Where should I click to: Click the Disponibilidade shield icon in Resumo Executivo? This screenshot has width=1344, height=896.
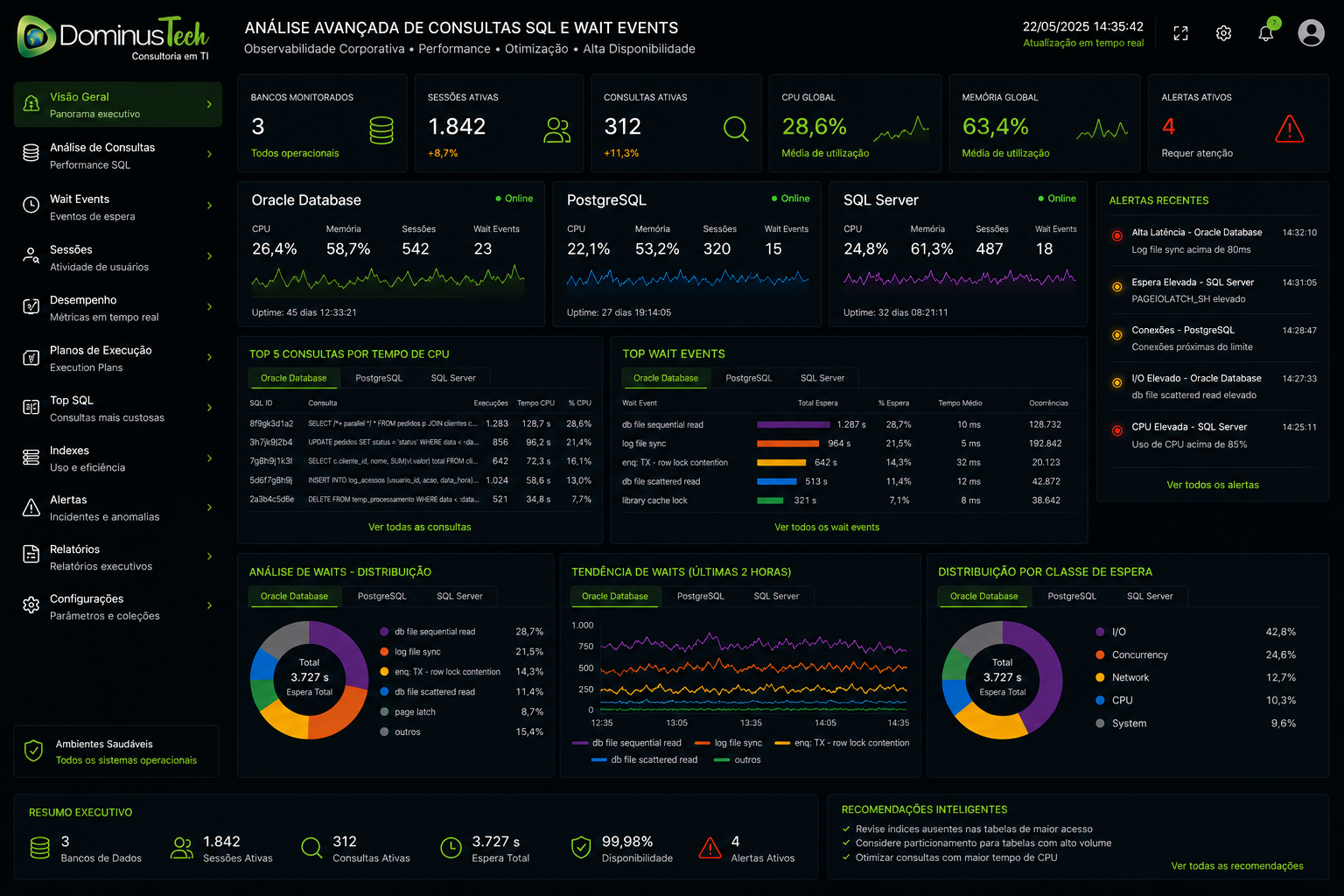coord(580,847)
